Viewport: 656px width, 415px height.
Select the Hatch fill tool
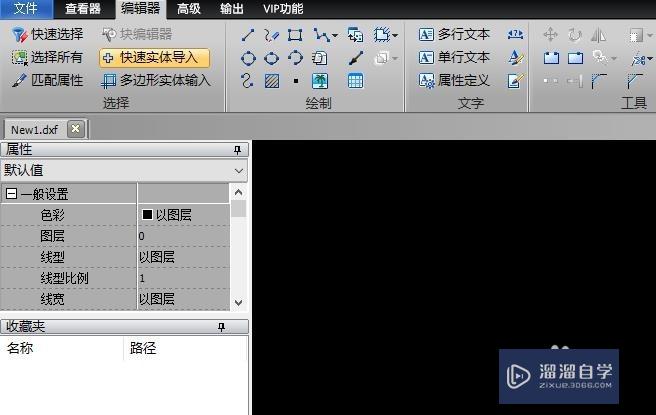(272, 81)
